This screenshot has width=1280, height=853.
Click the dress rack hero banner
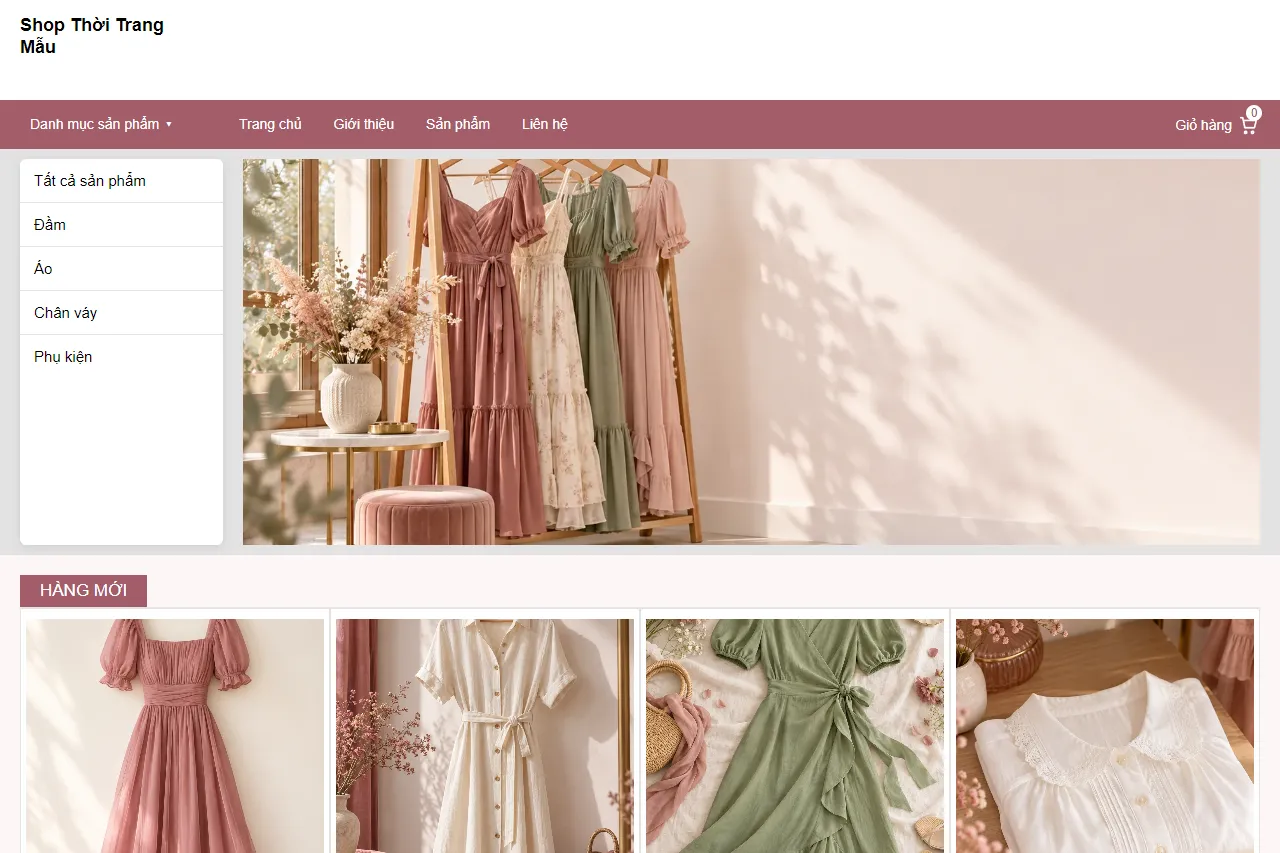pyautogui.click(x=751, y=352)
